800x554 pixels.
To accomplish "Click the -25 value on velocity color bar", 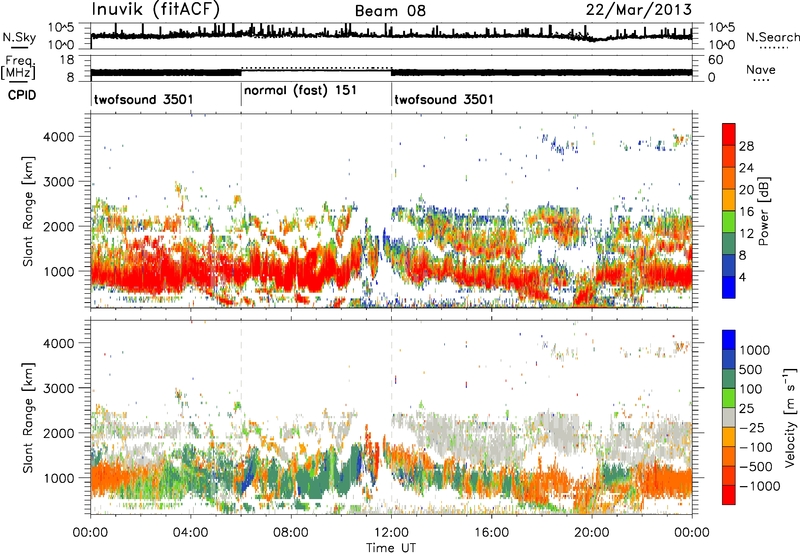I will 751,428.
